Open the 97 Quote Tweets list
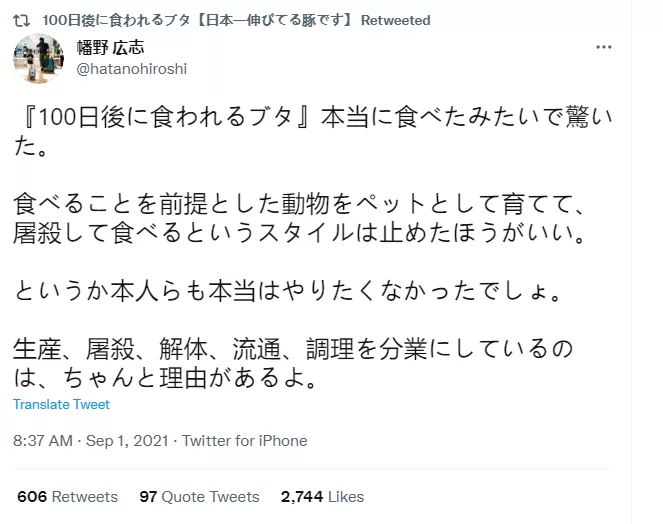The image size is (663, 524). (x=199, y=496)
